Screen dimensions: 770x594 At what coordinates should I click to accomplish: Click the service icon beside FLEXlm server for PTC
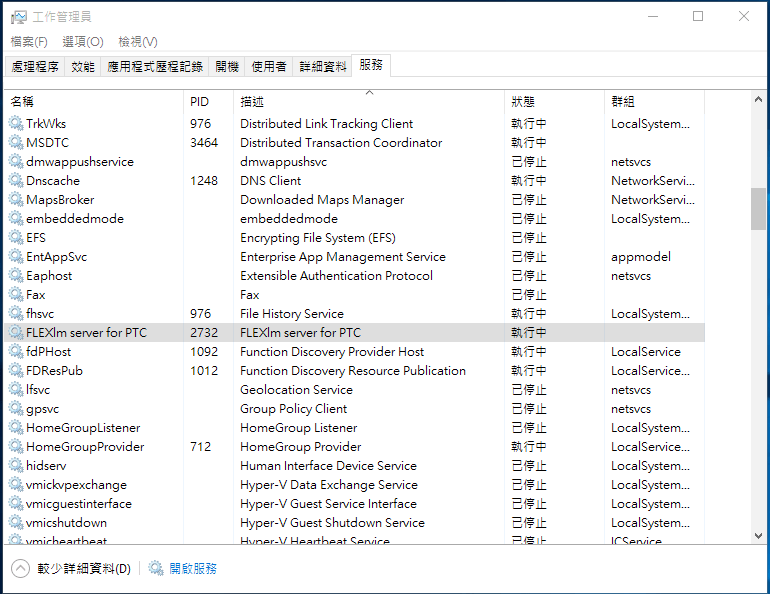coord(16,333)
